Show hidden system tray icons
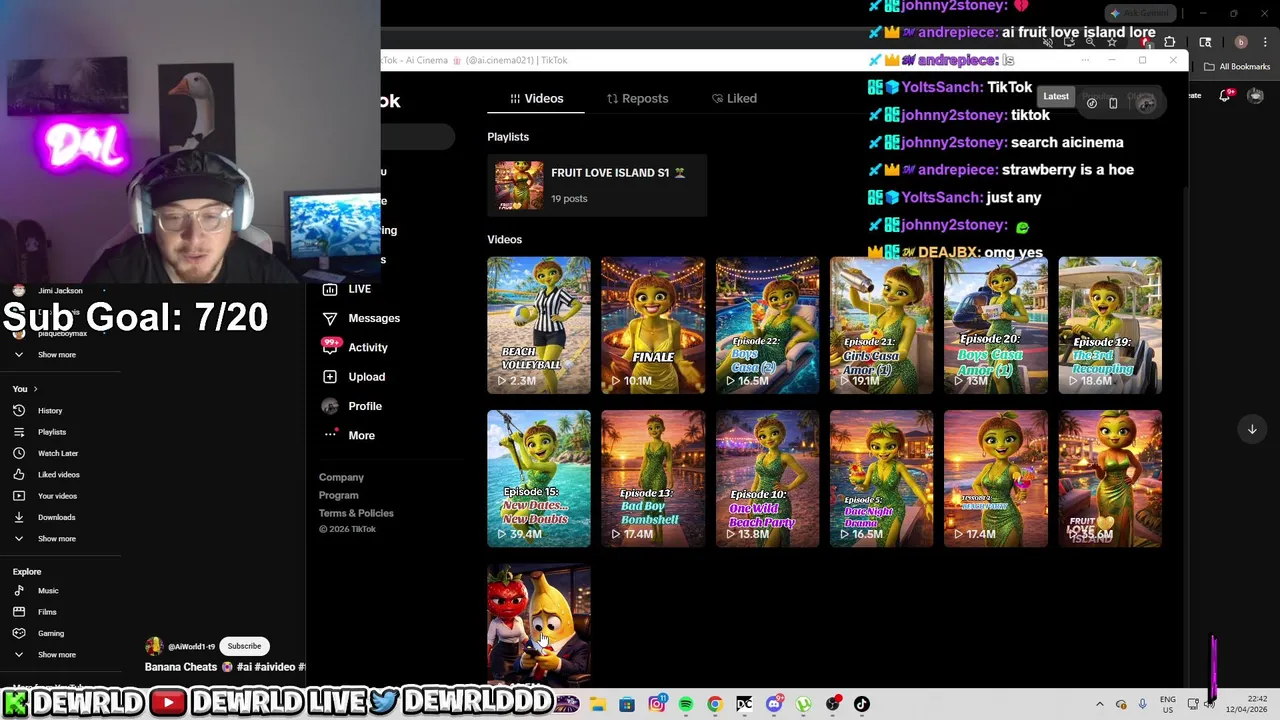 coord(1100,704)
